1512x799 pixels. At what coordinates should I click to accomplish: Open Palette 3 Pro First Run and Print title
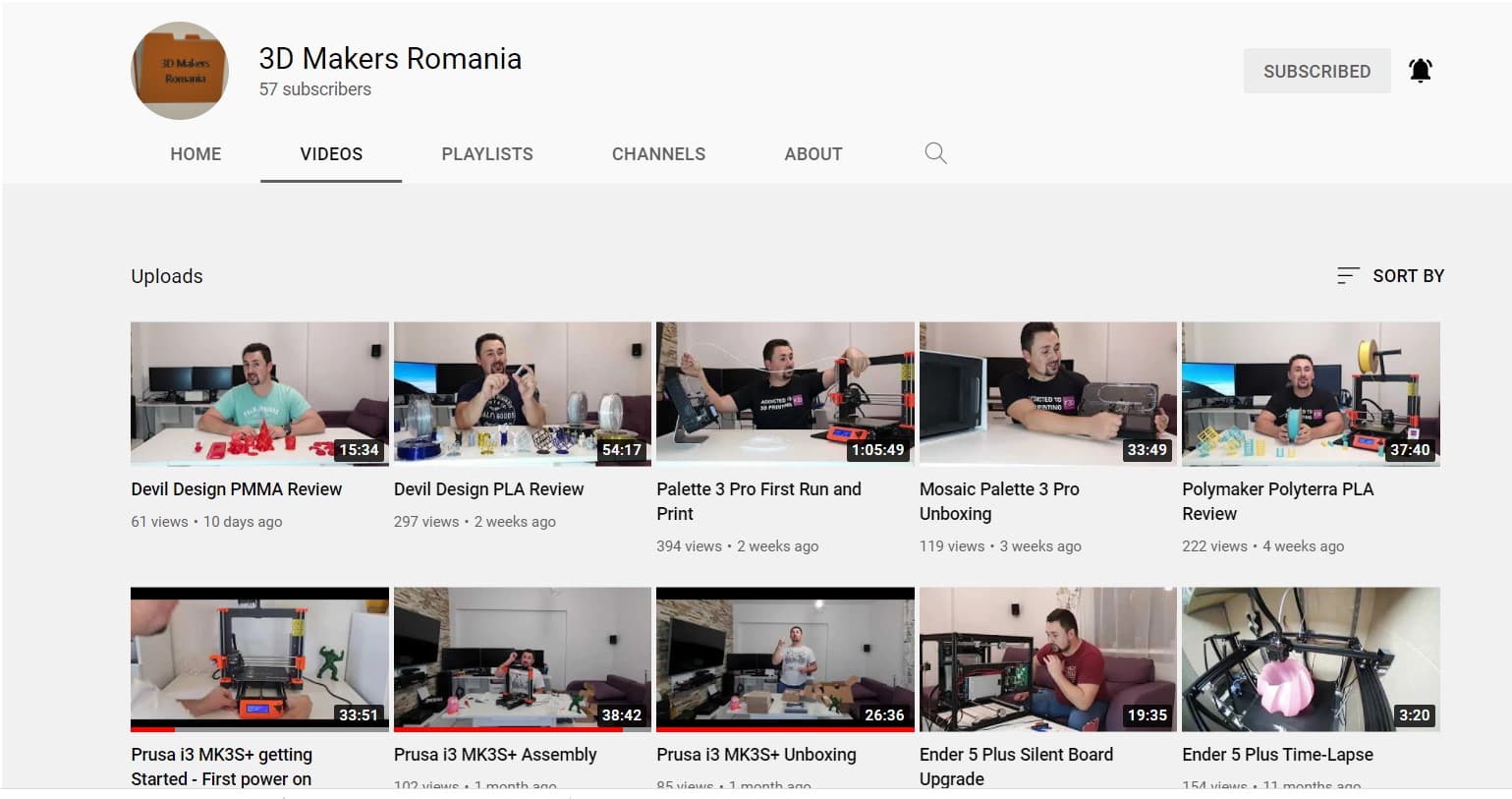pos(758,501)
